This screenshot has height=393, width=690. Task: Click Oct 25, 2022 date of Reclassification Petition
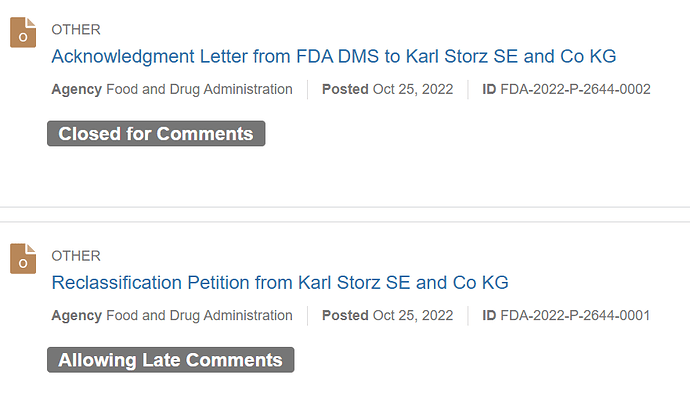413,316
